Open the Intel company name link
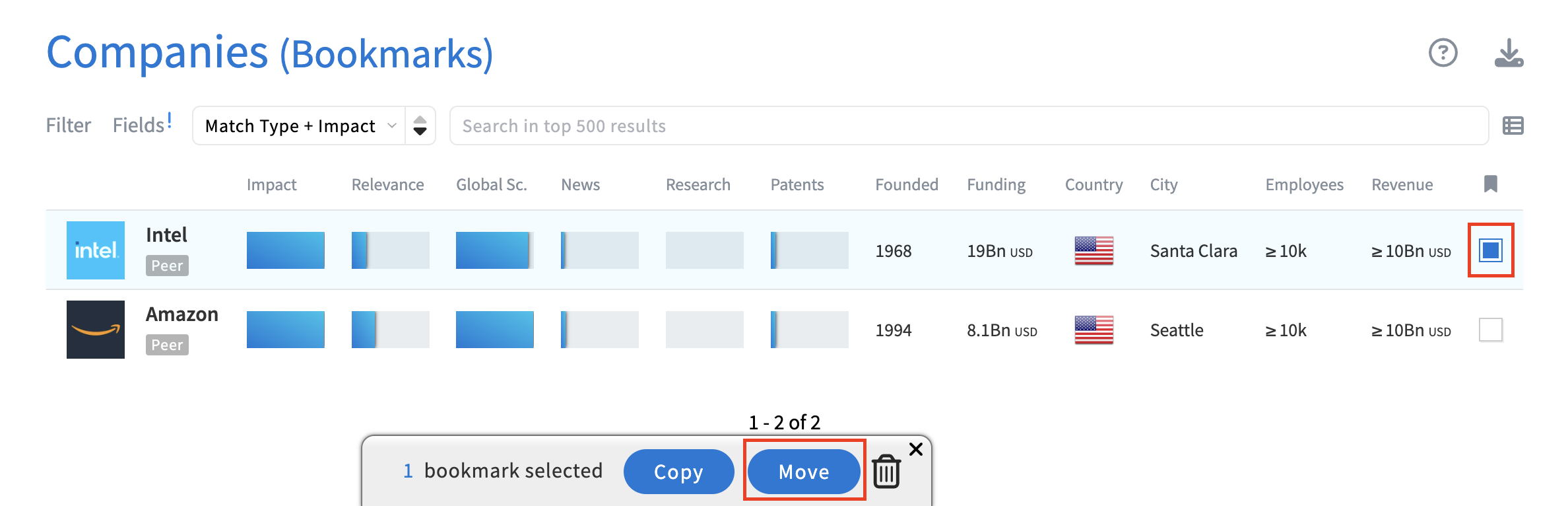Viewport: 1568px width, 506px height. (x=166, y=235)
